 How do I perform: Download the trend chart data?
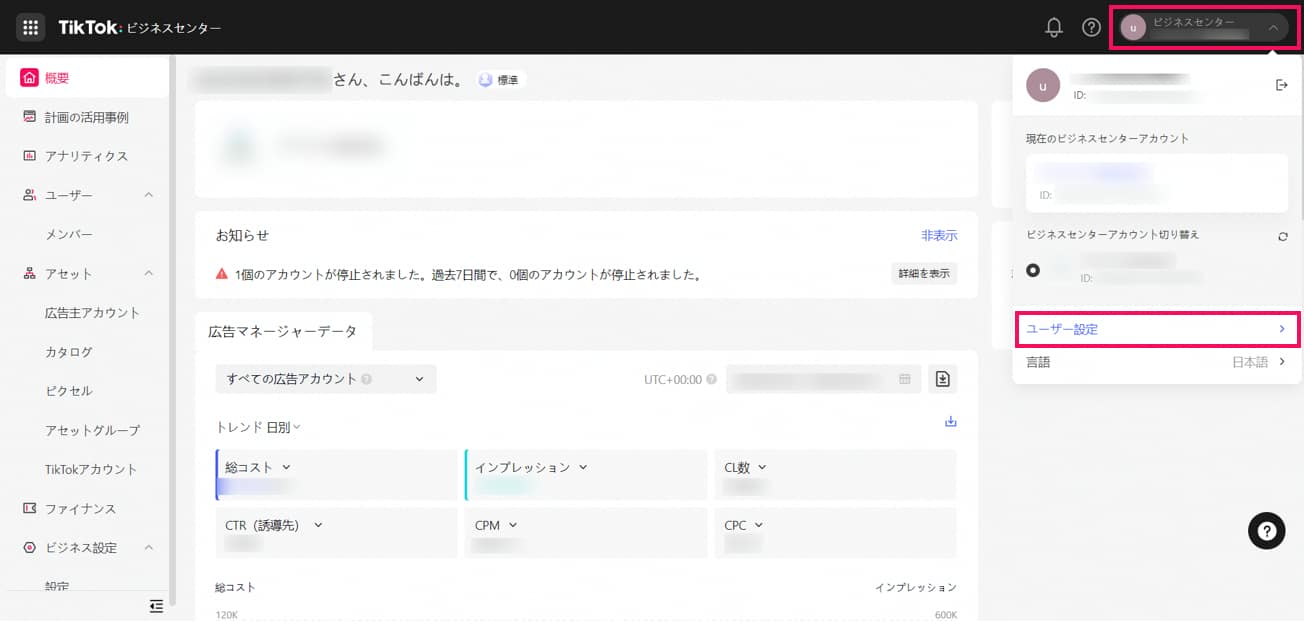pos(950,422)
